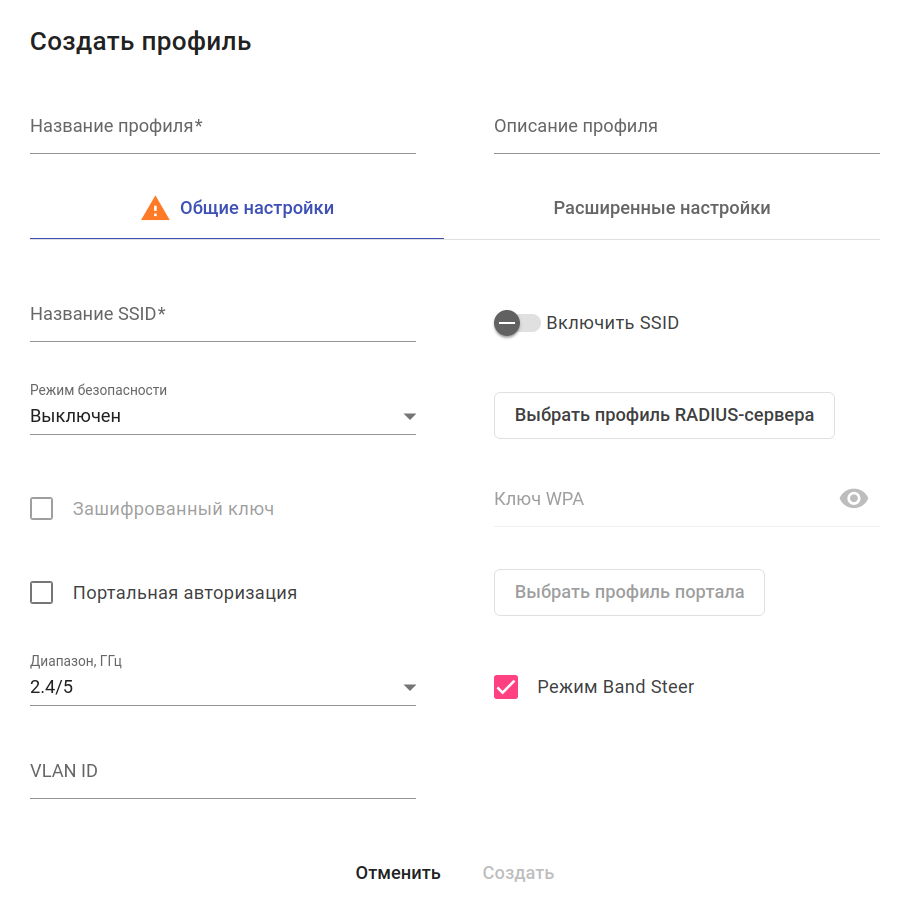Click the Описание профиля text field
The image size is (910, 906).
click(x=686, y=127)
